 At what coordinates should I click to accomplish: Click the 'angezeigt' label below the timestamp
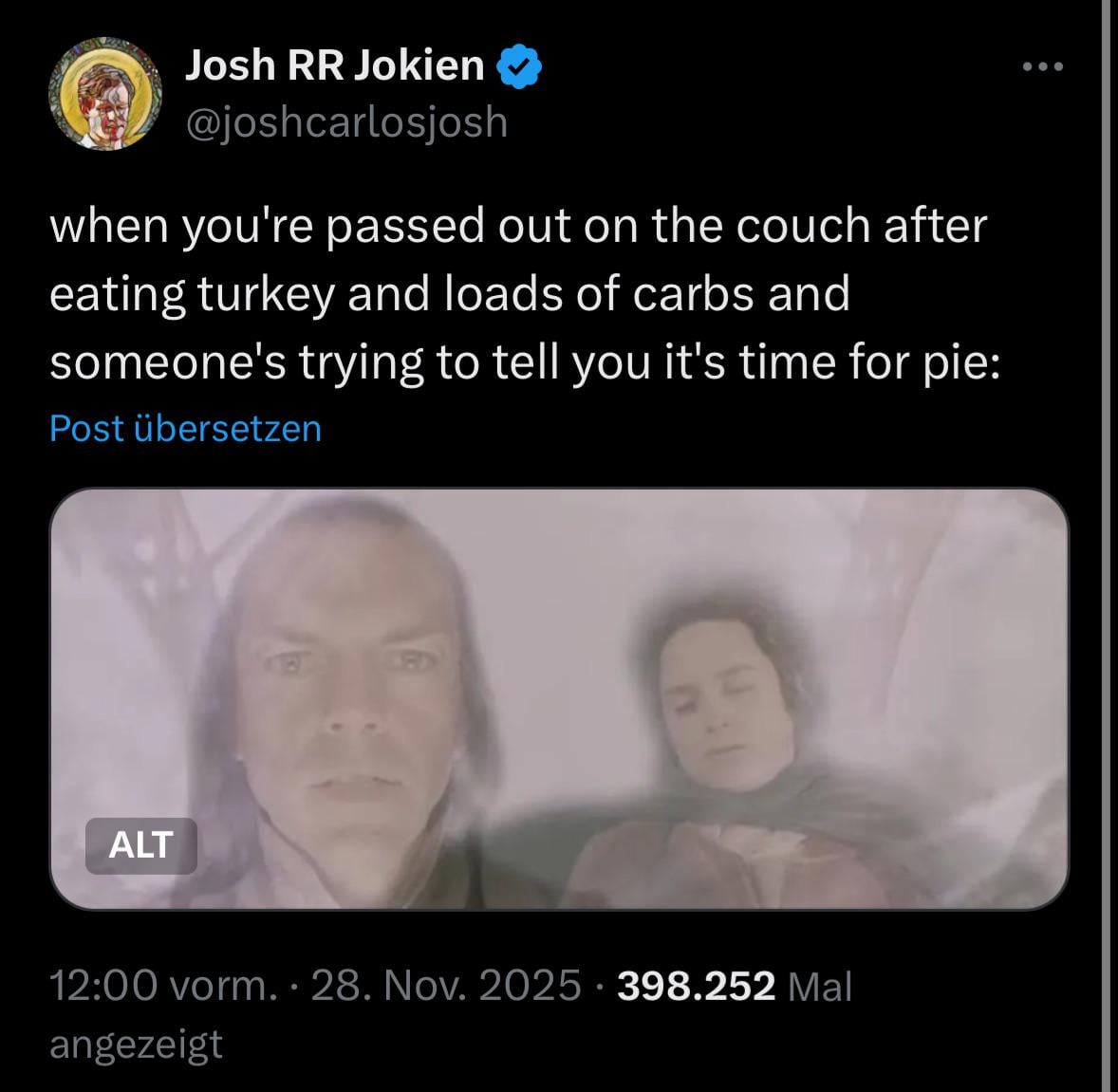136,1045
